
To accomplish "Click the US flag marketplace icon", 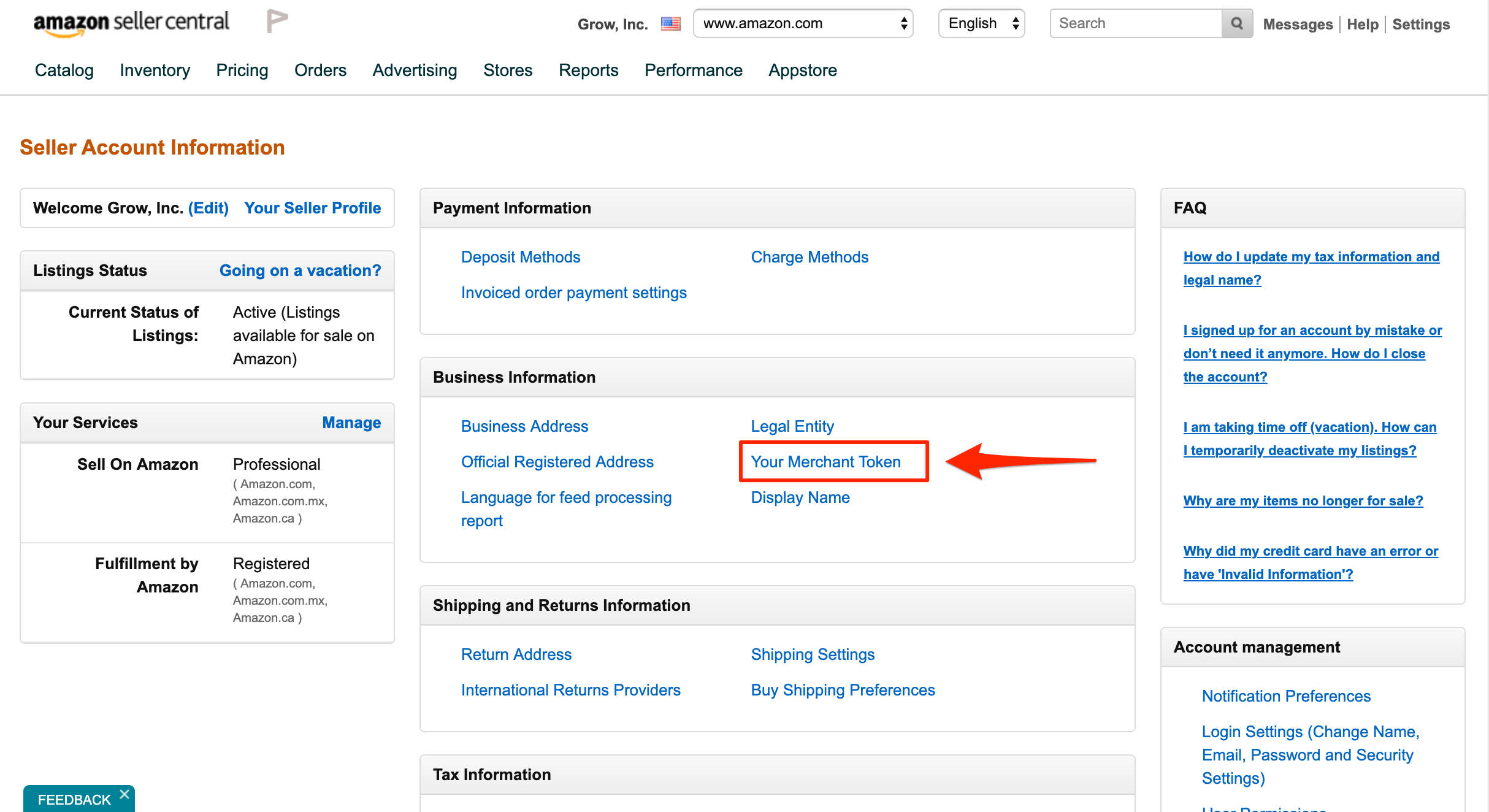I will click(x=670, y=24).
